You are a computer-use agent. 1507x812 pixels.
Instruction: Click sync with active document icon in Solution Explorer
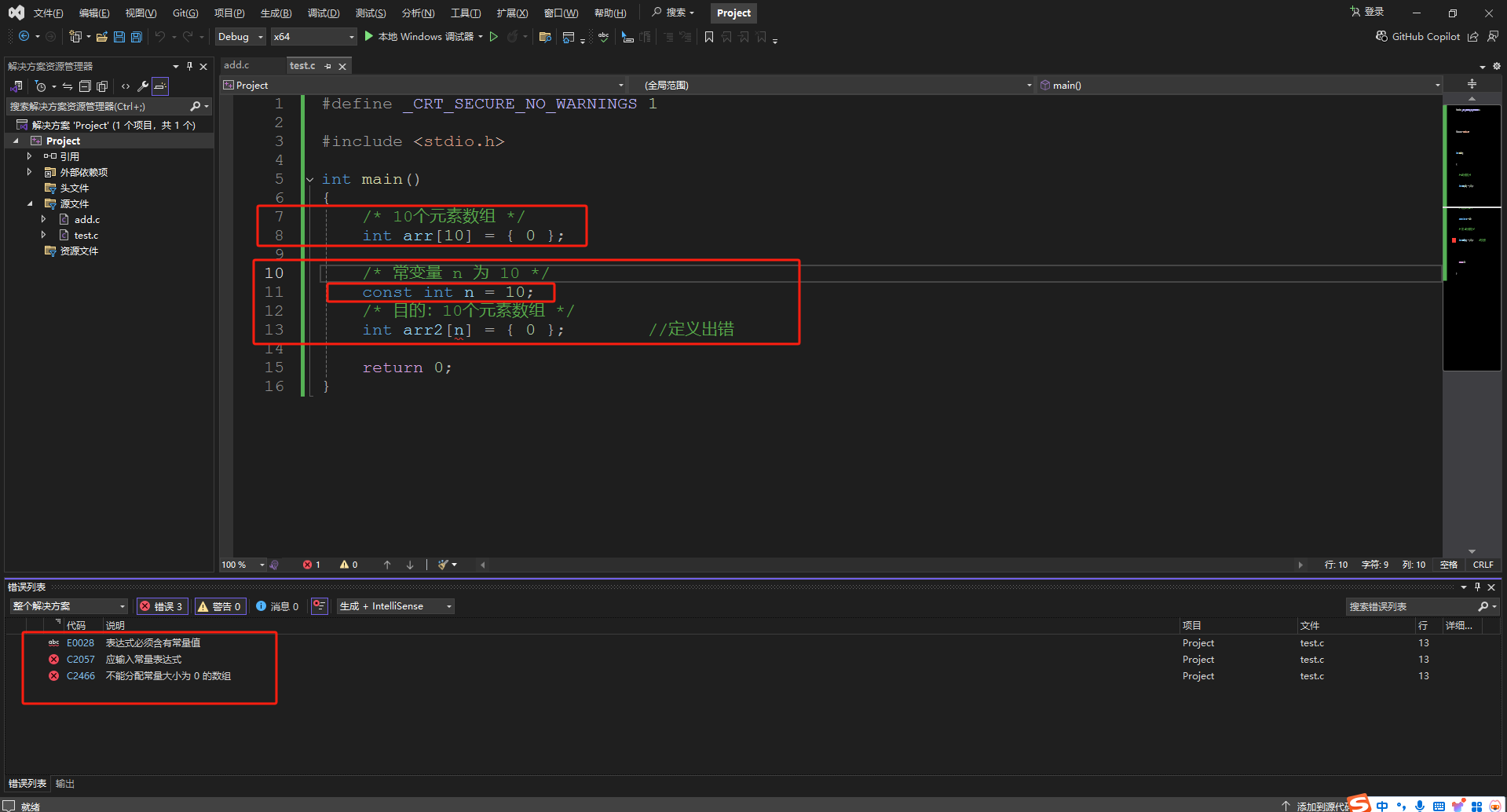pyautogui.click(x=68, y=86)
